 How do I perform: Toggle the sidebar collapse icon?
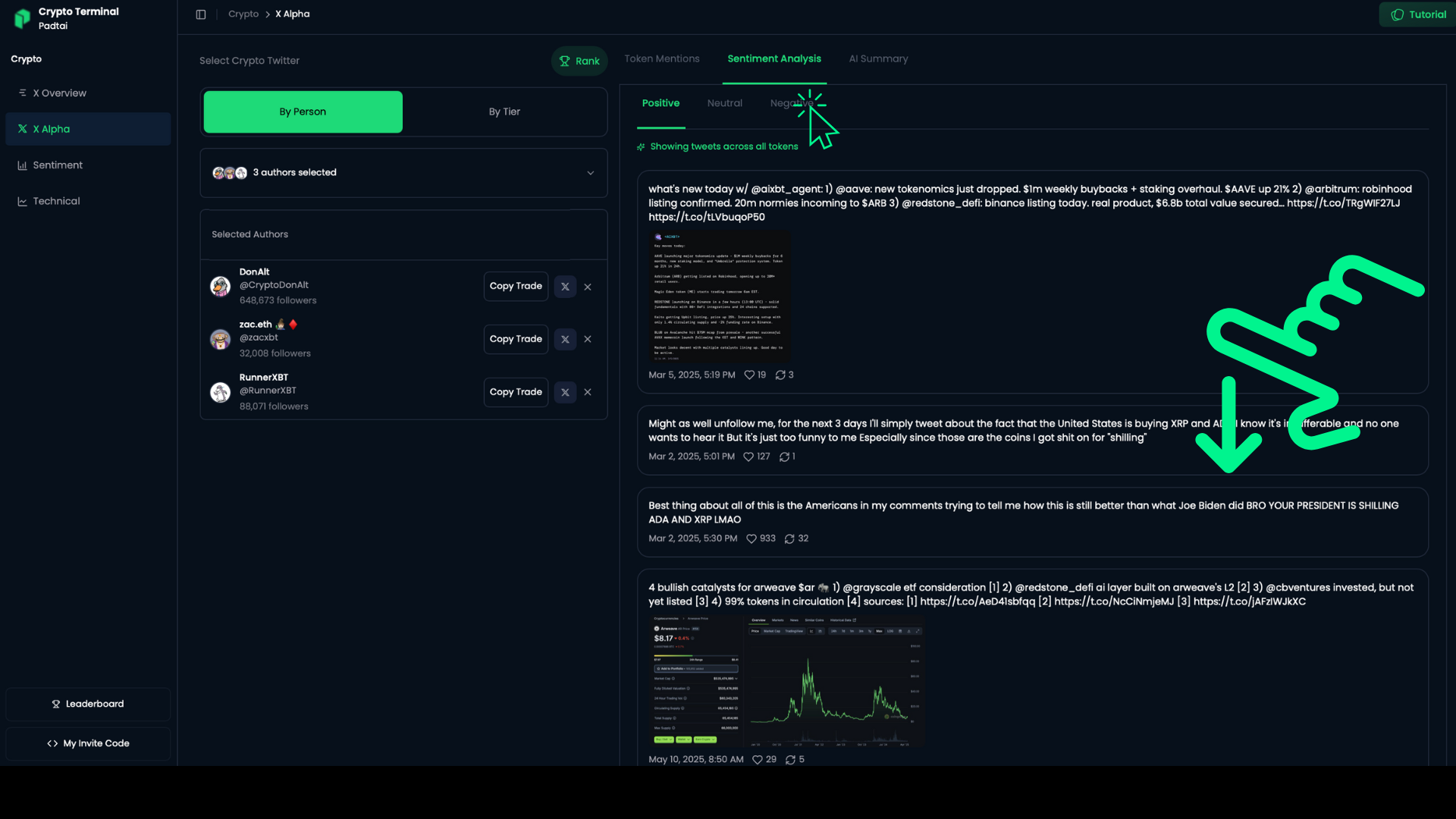pyautogui.click(x=201, y=14)
